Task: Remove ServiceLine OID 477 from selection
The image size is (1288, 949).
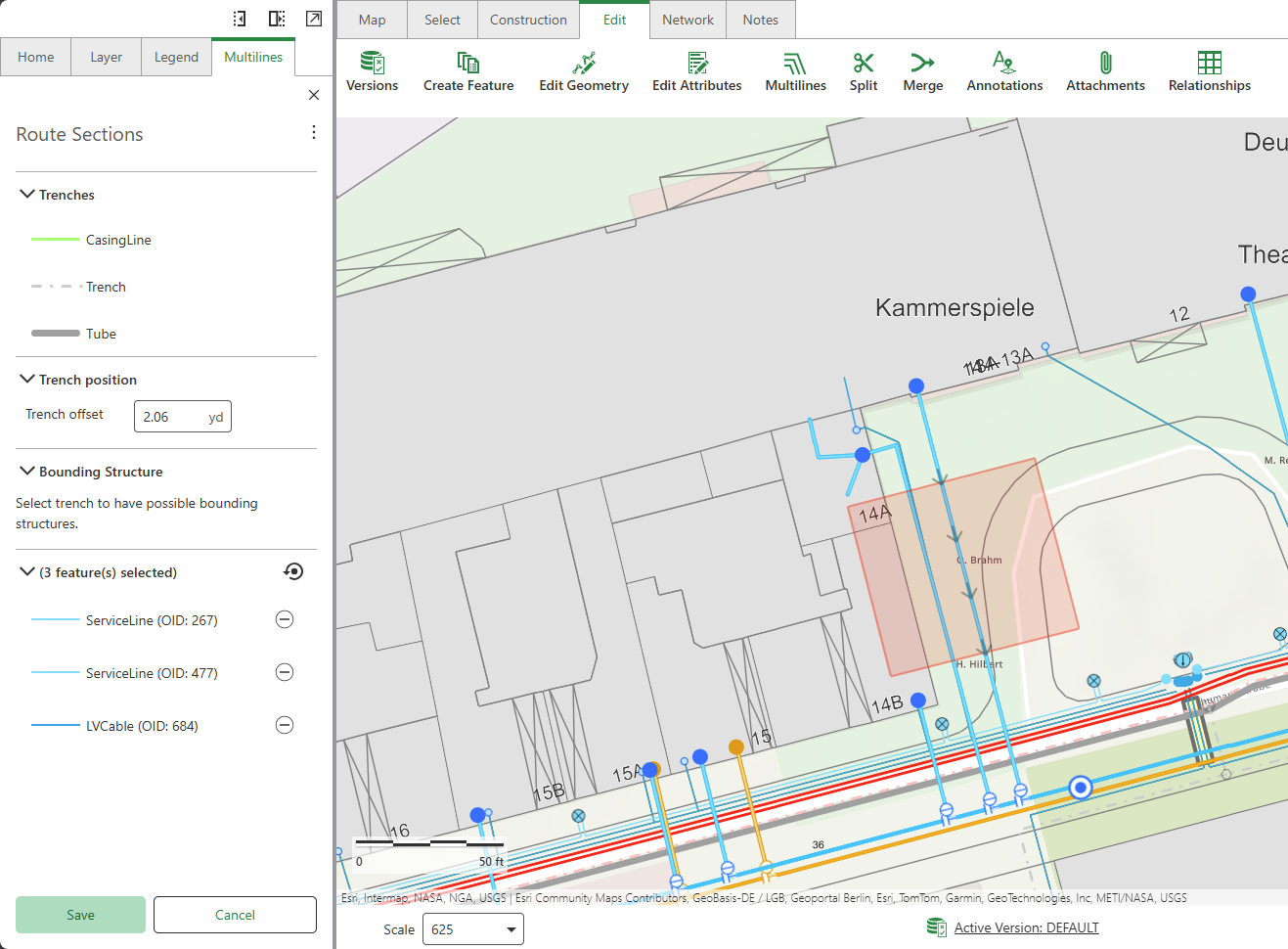Action: [x=285, y=672]
